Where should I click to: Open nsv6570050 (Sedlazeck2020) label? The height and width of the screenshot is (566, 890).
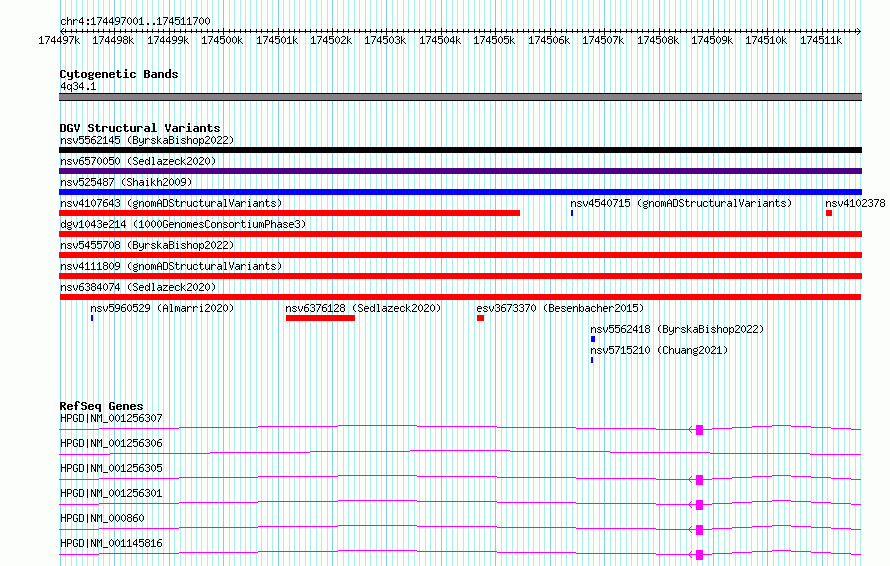pyautogui.click(x=138, y=161)
